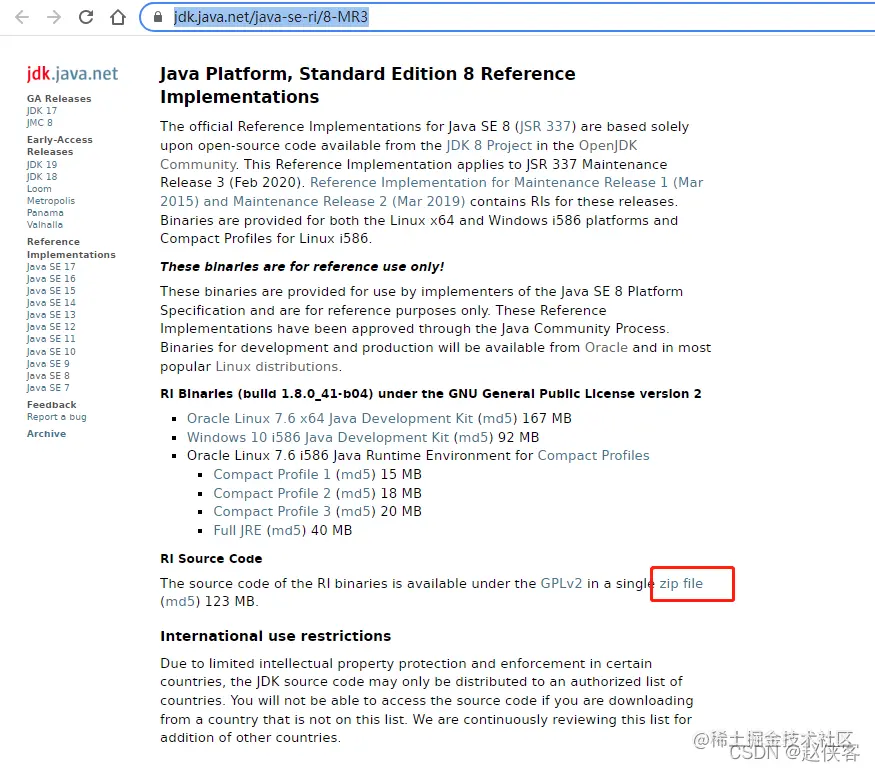Click the GA Releases sidebar heading
Viewport: 875px width, 771px height.
point(59,99)
